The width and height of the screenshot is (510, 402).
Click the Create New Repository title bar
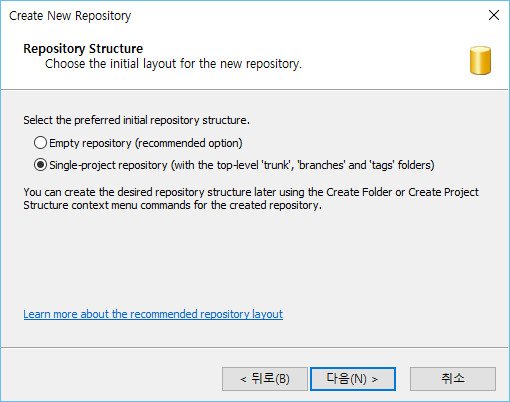[x=233, y=15]
